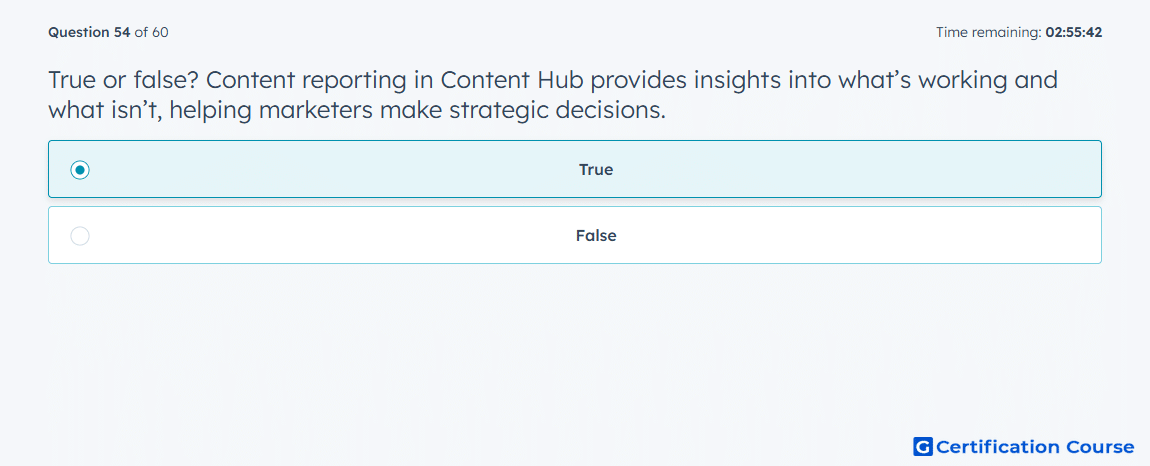The width and height of the screenshot is (1150, 466).
Task: Click the word True in the first option
Action: click(596, 170)
